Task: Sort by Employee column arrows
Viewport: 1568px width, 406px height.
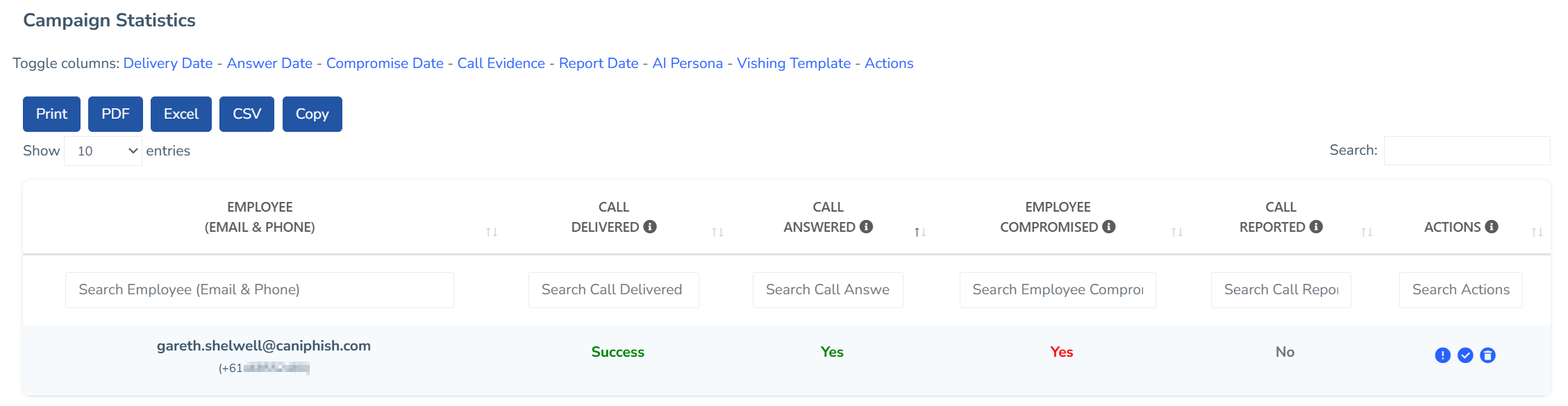Action: [492, 232]
